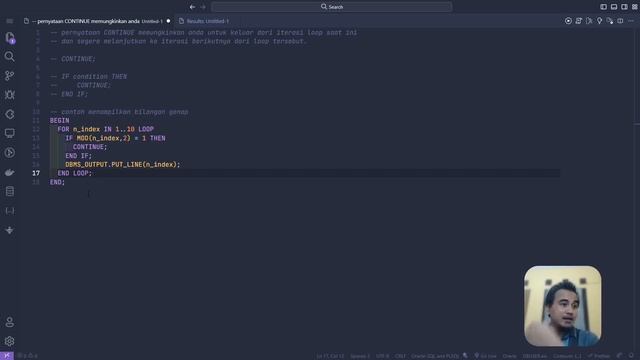Click the Go Live status bar item

[485, 356]
